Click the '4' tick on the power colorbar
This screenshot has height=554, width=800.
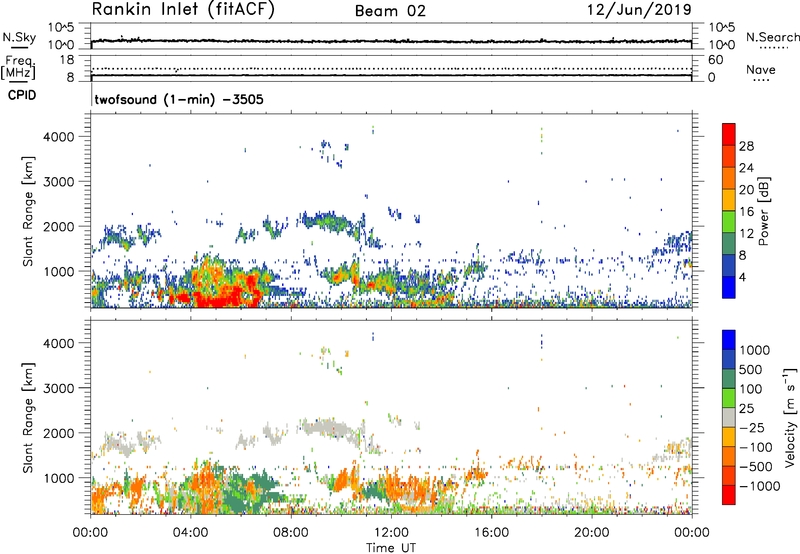(743, 278)
